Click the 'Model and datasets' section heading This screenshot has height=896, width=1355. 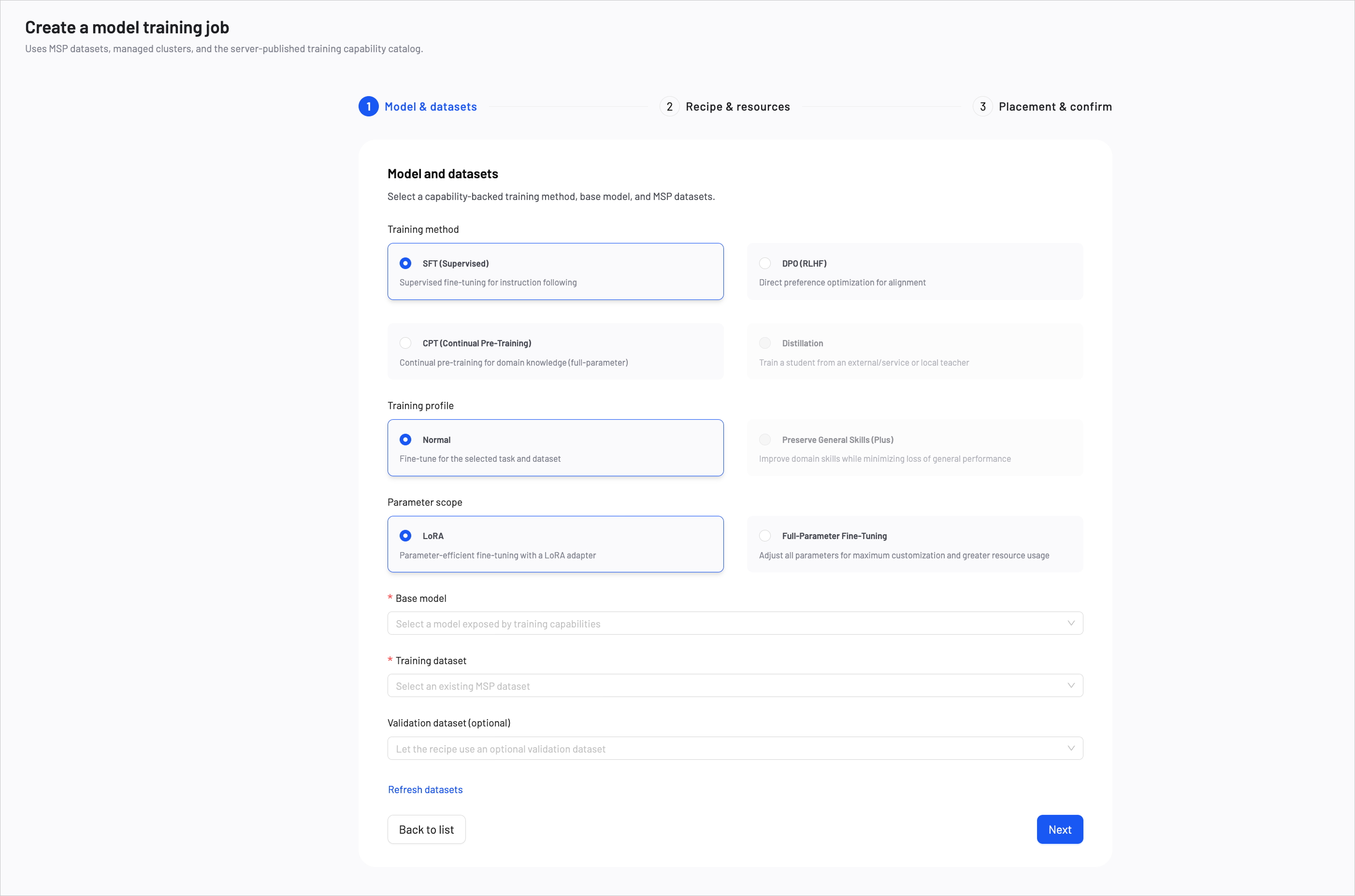[x=443, y=174]
